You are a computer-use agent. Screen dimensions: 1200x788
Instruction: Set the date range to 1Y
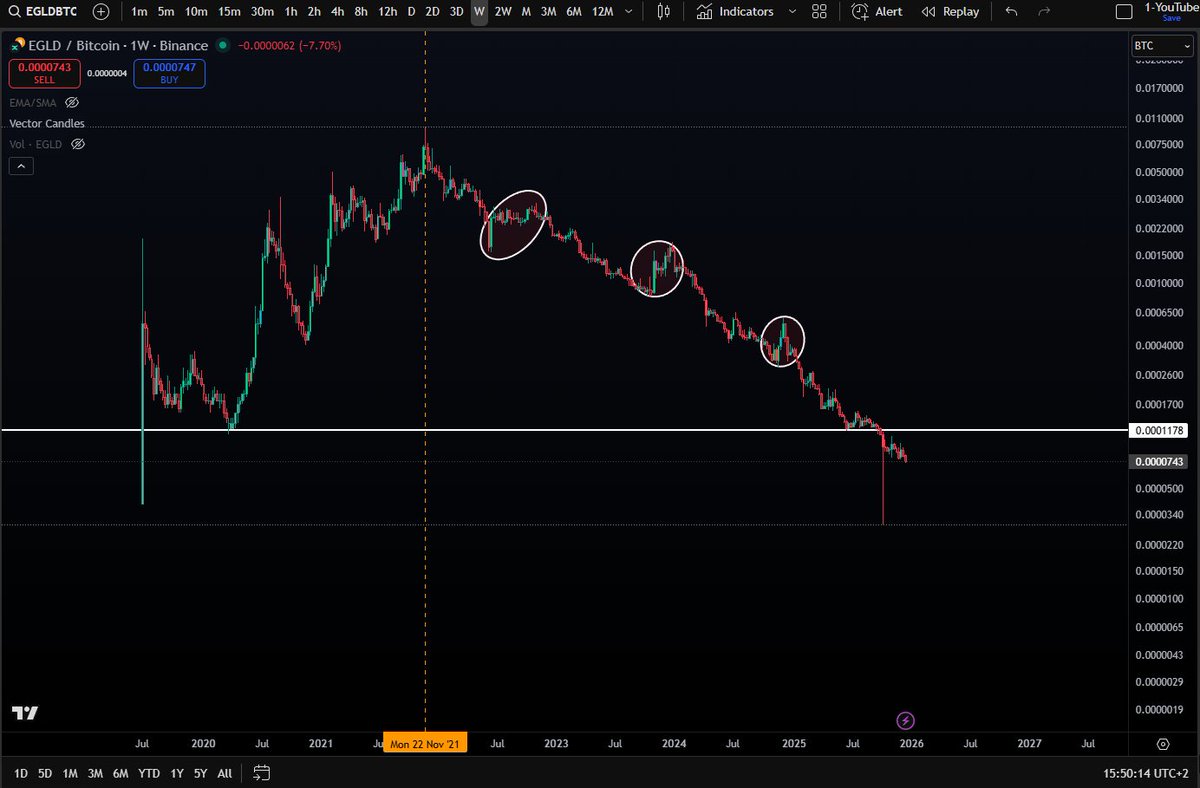[x=177, y=773]
